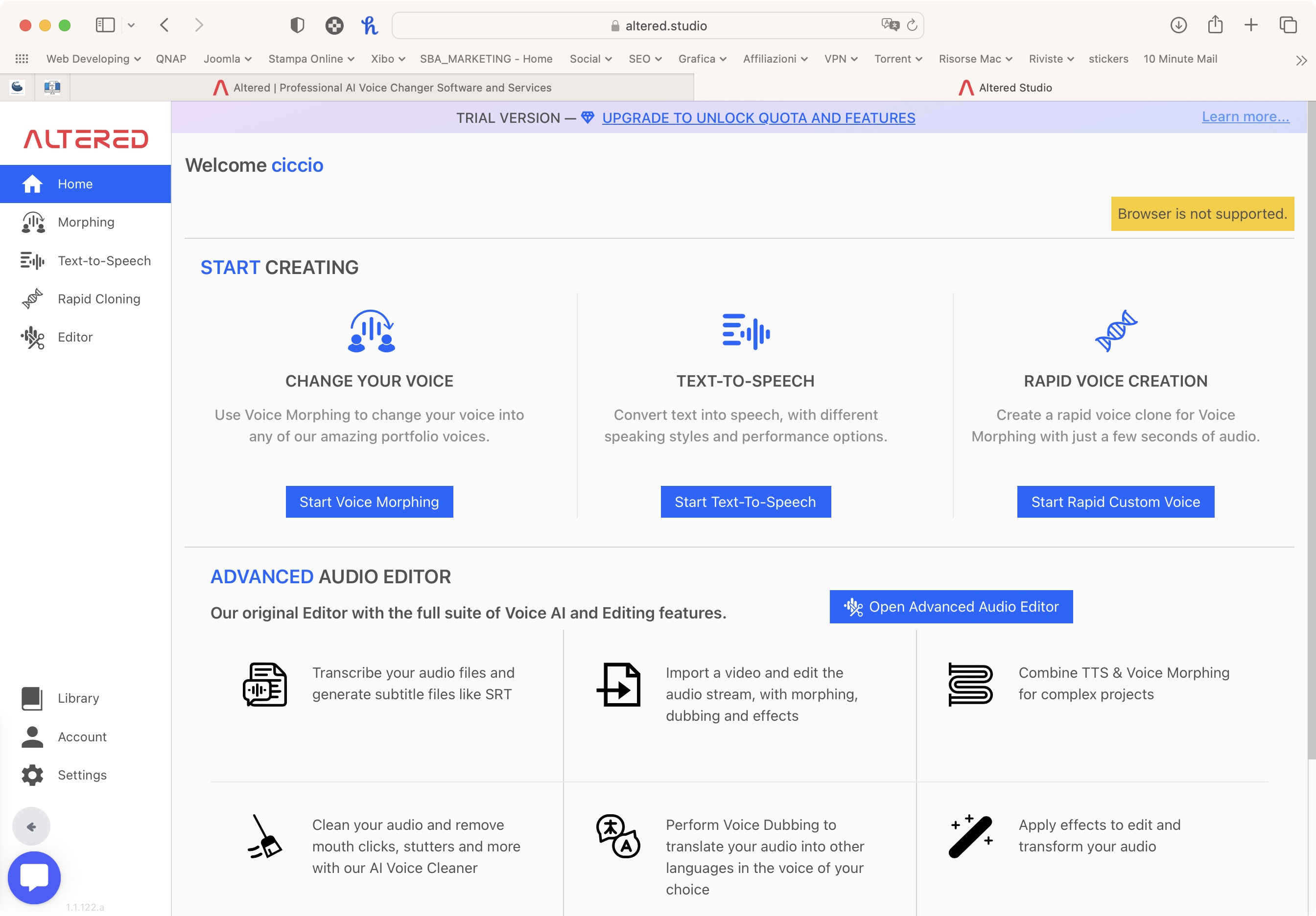Click the Voice Dubbing translate icon
Image resolution: width=1316 pixels, height=916 pixels.
coord(618,836)
